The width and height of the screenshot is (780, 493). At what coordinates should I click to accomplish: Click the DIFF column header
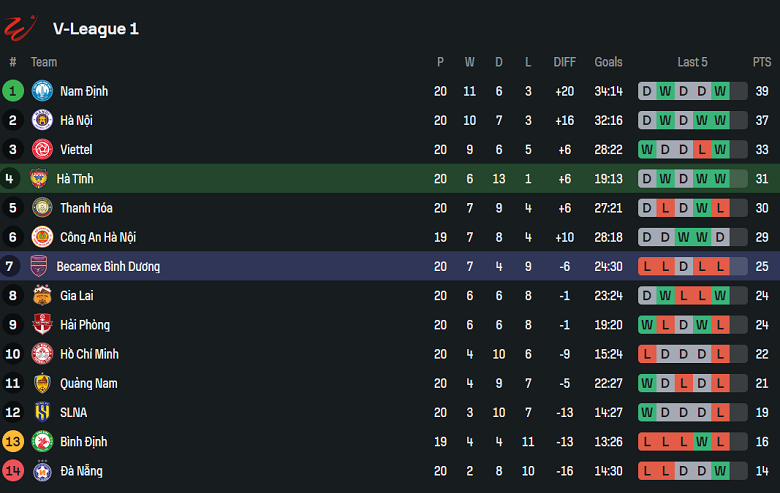pyautogui.click(x=565, y=62)
